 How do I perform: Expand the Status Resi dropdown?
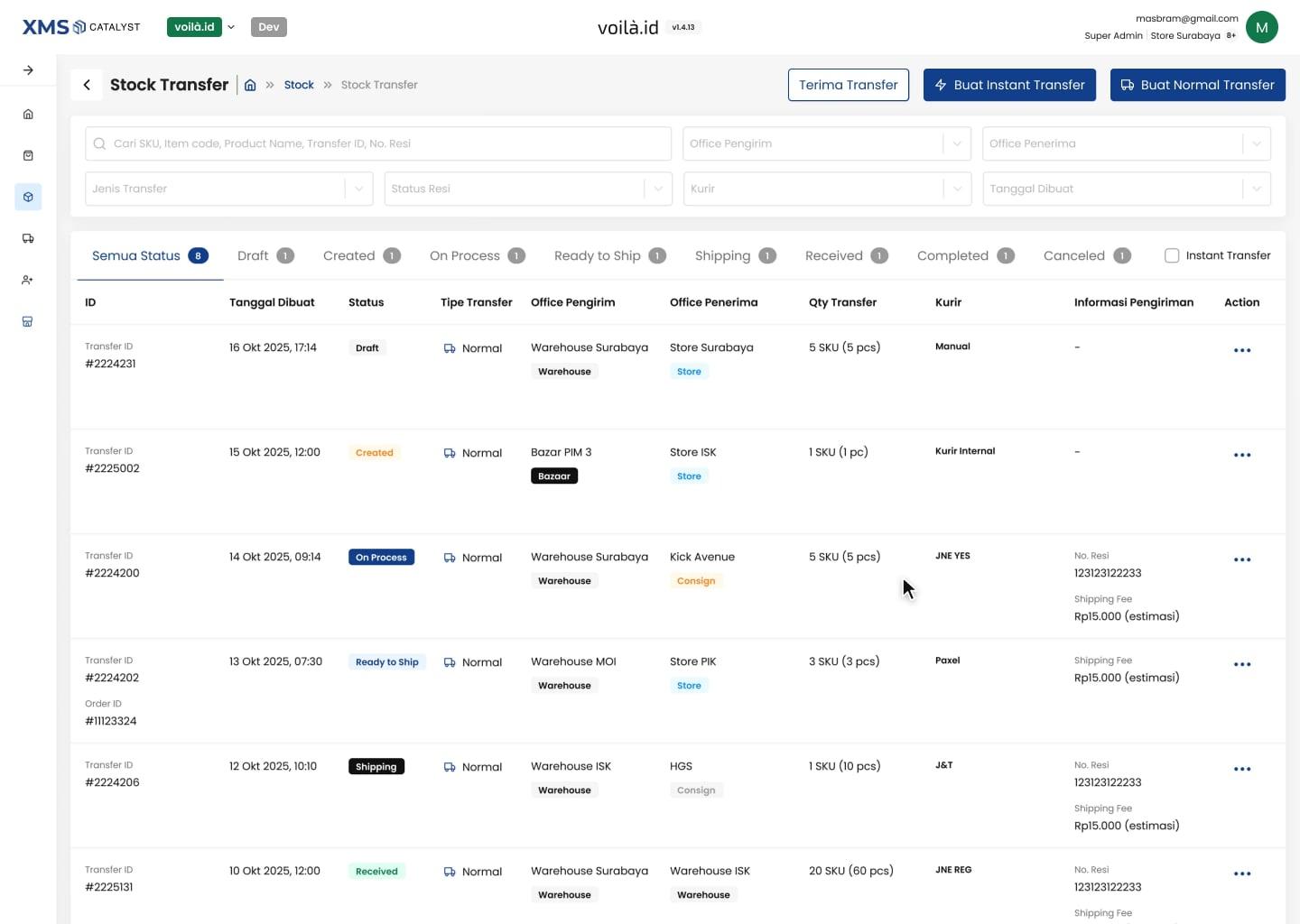tap(528, 189)
